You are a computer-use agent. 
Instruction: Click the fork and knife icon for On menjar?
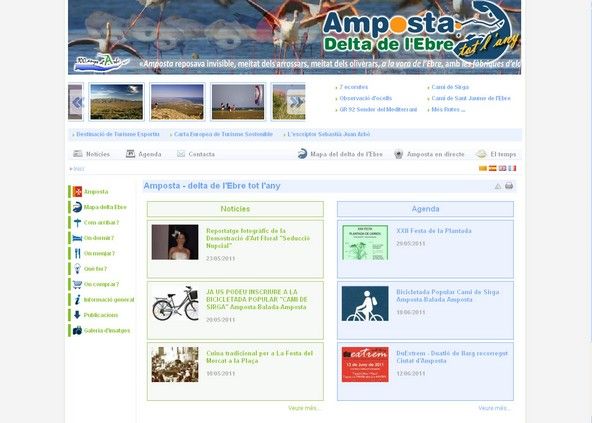77,253
